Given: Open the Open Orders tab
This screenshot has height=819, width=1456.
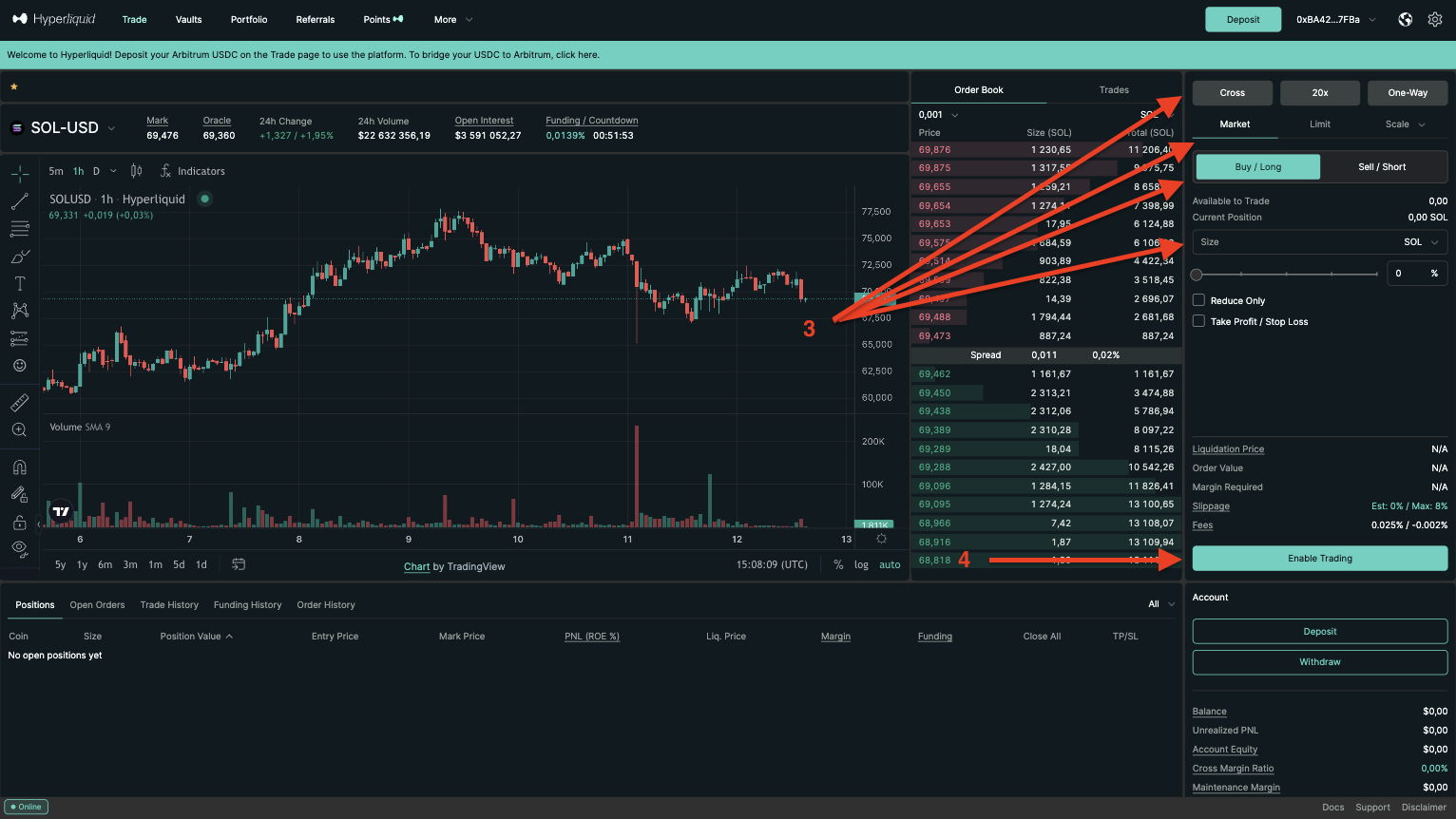Looking at the screenshot, I should pyautogui.click(x=97, y=604).
